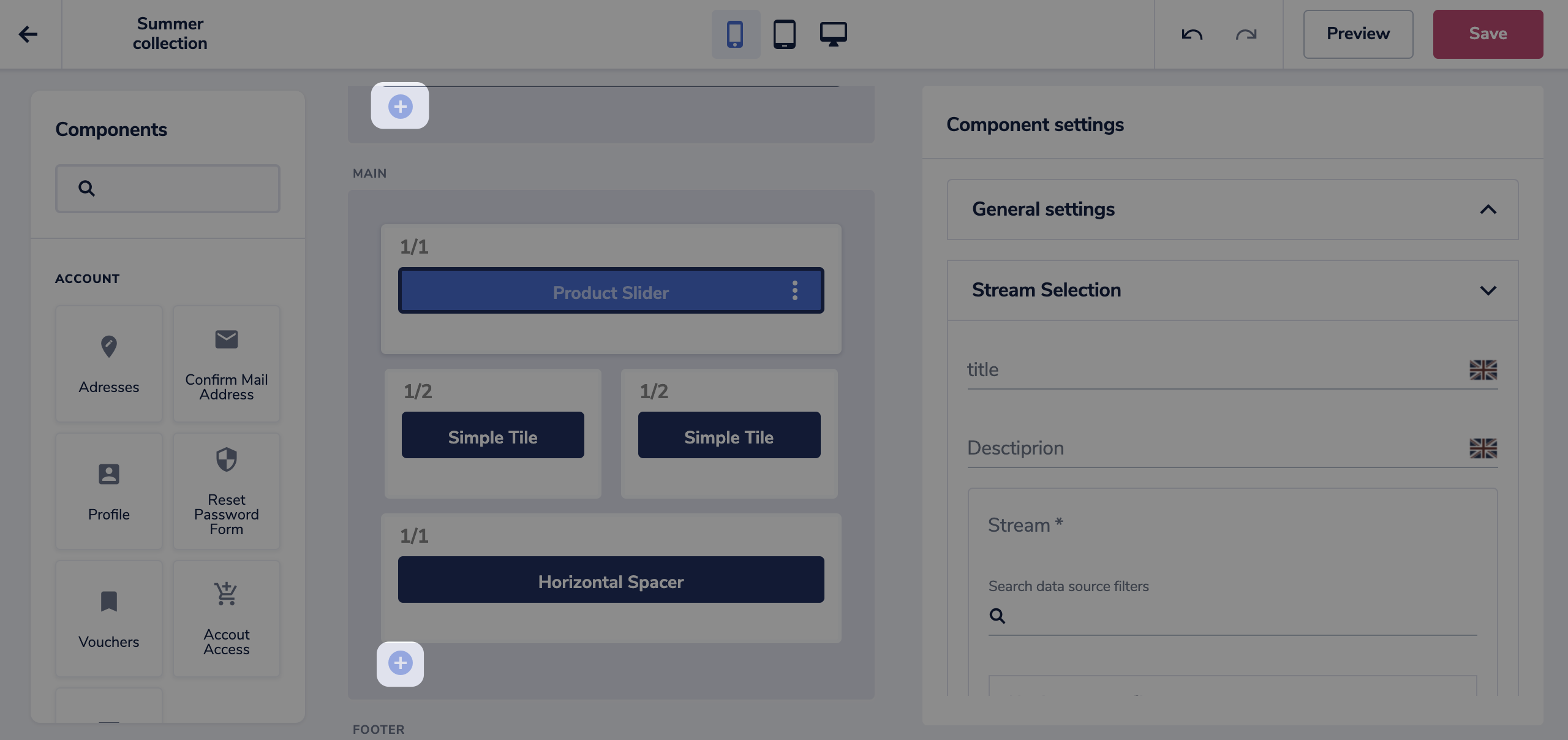
Task: Switch to mobile device view
Action: [735, 34]
